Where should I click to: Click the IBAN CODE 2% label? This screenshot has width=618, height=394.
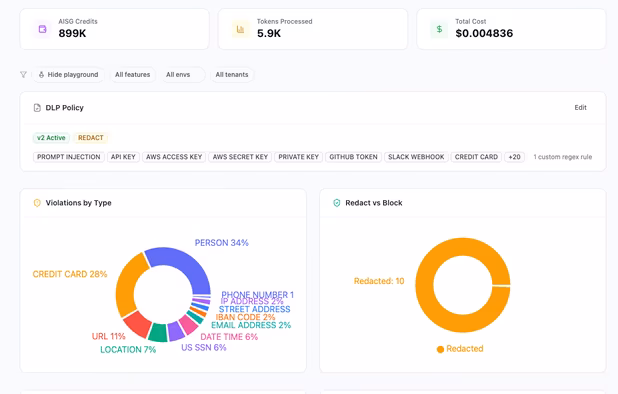[x=245, y=318]
